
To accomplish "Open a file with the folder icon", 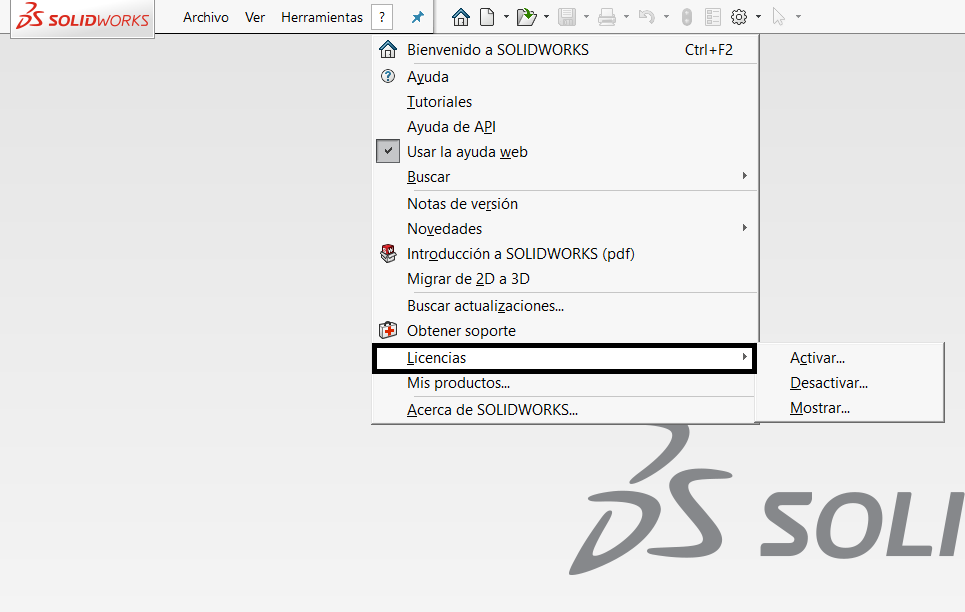I will (x=526, y=17).
